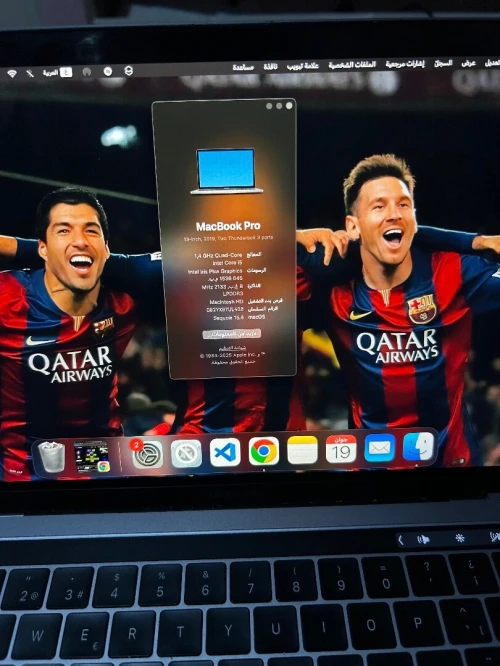Screen dimensions: 500x666
Task: Launch Google Chrome from the Dock
Action: coord(263,451)
